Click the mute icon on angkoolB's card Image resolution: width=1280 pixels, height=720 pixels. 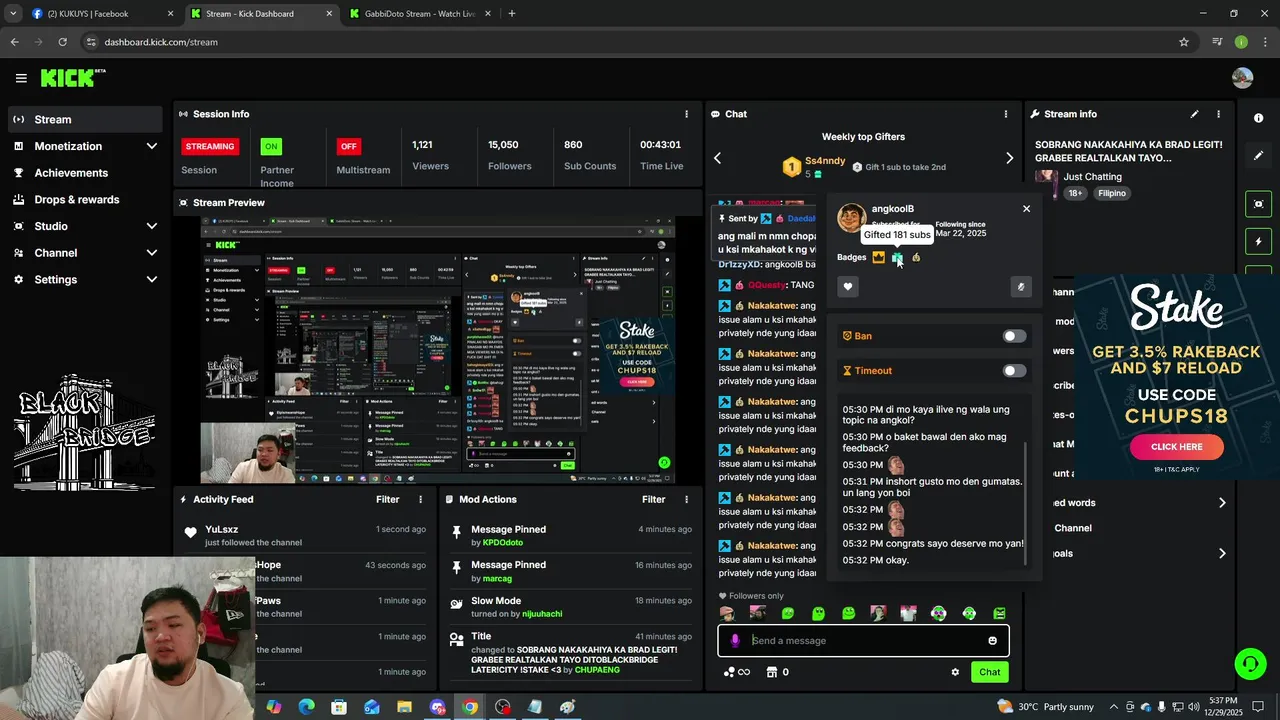tap(1020, 287)
